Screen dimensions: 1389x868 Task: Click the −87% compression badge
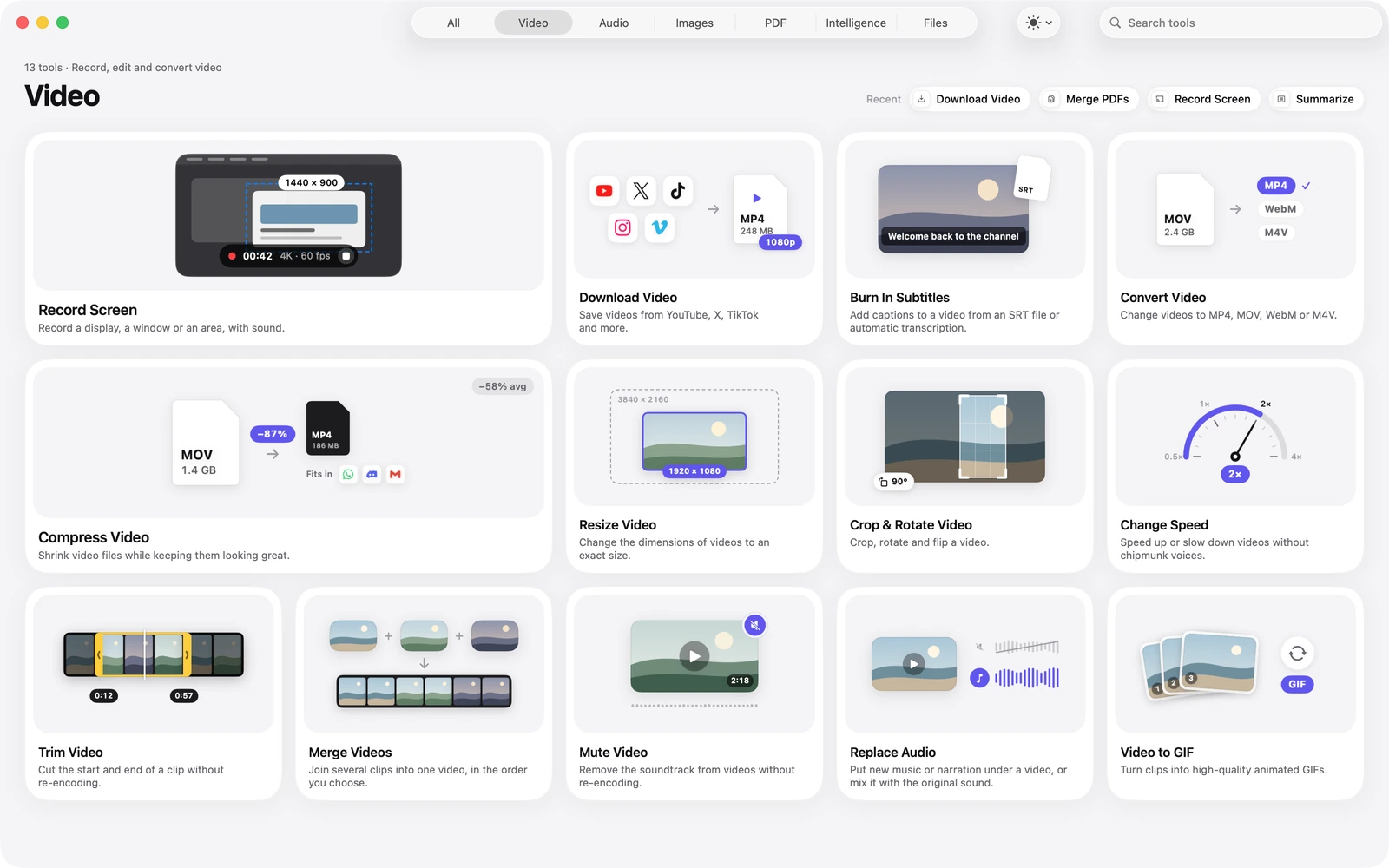click(x=273, y=434)
